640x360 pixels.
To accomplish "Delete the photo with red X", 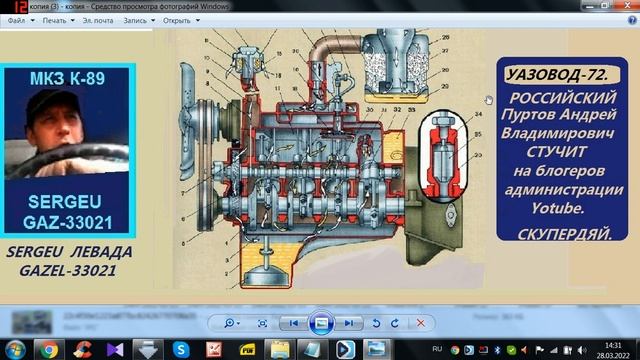I will pos(421,323).
